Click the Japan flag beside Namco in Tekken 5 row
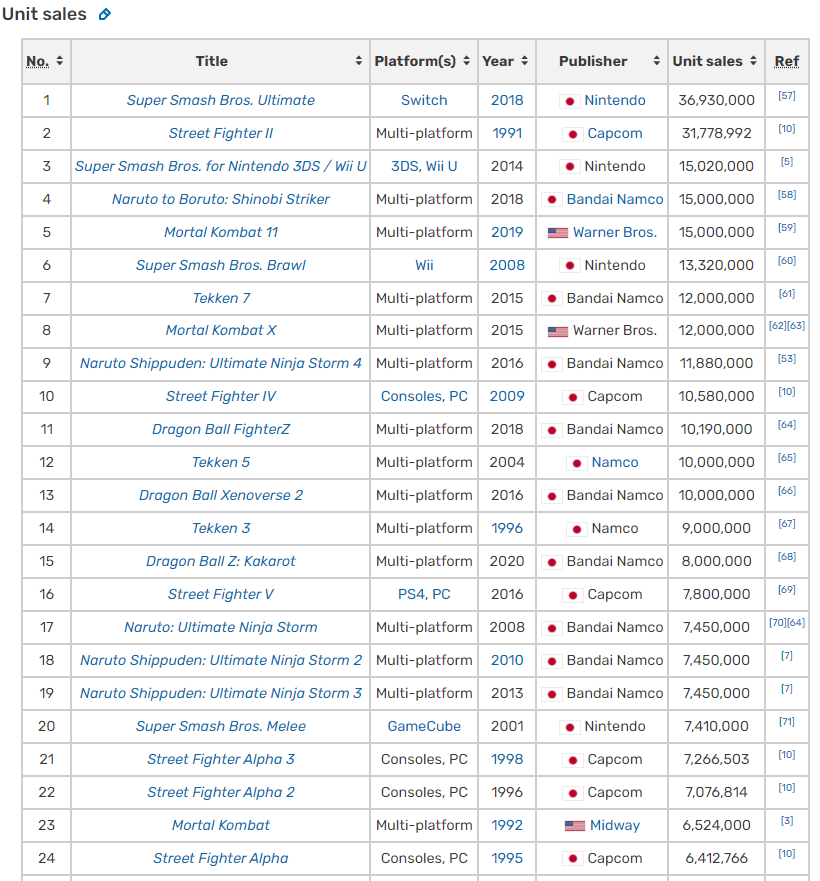The width and height of the screenshot is (820, 881). [x=577, y=464]
